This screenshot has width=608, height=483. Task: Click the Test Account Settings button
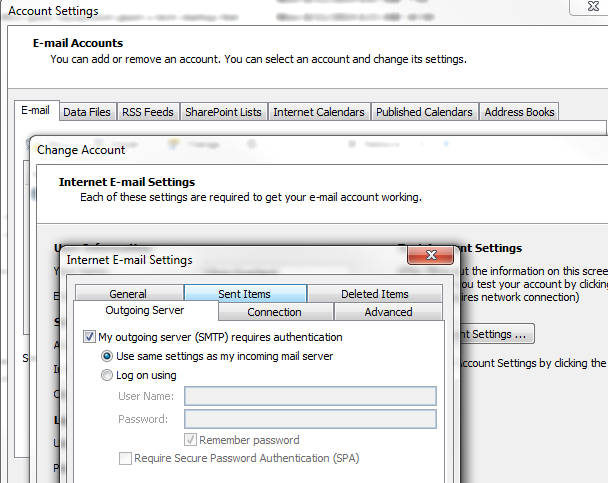point(498,334)
